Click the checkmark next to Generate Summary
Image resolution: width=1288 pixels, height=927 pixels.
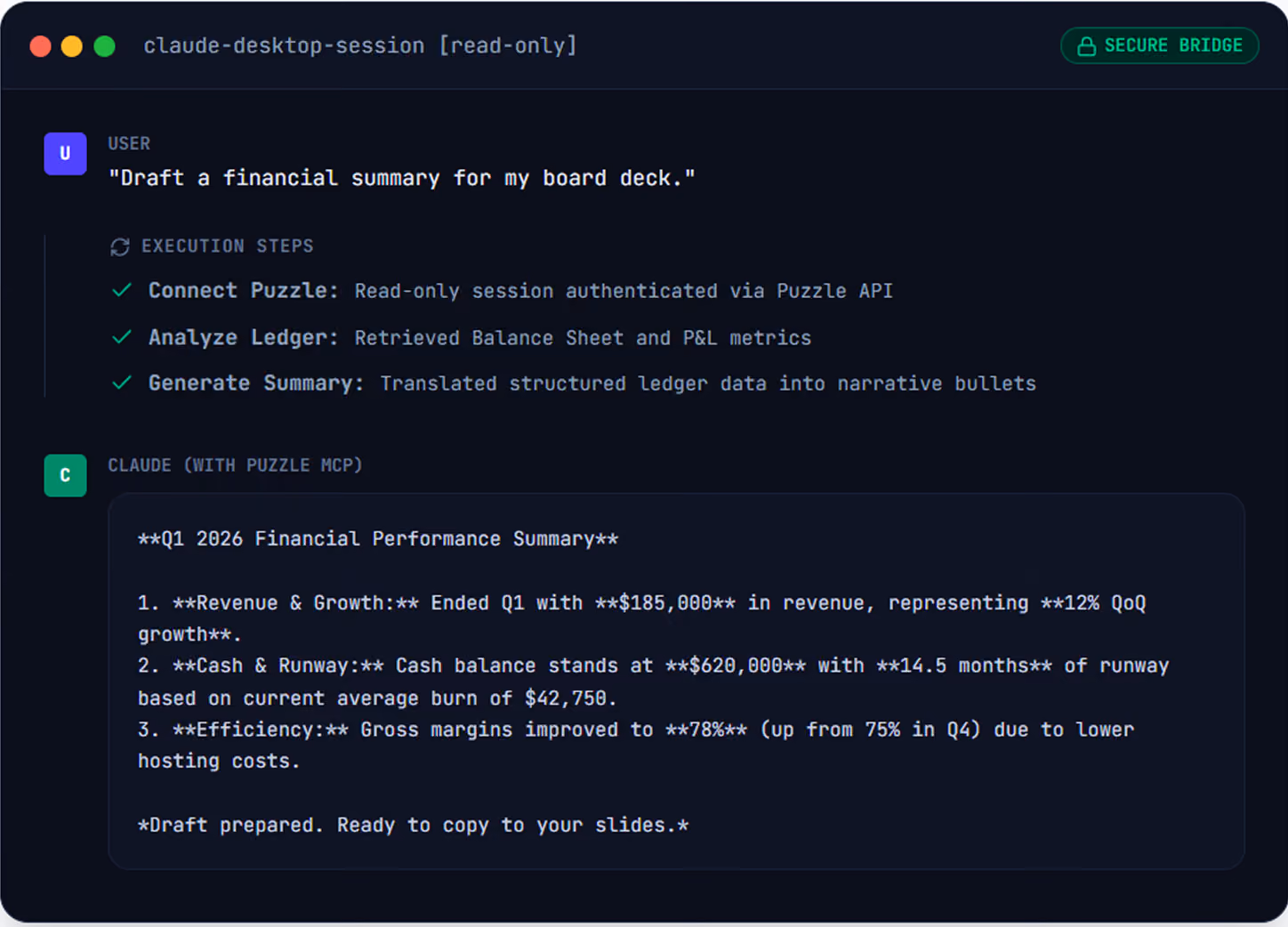pos(122,383)
